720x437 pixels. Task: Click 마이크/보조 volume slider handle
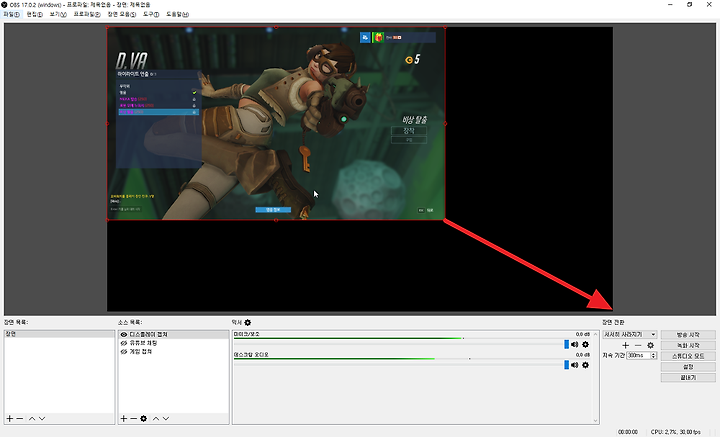[x=566, y=344]
